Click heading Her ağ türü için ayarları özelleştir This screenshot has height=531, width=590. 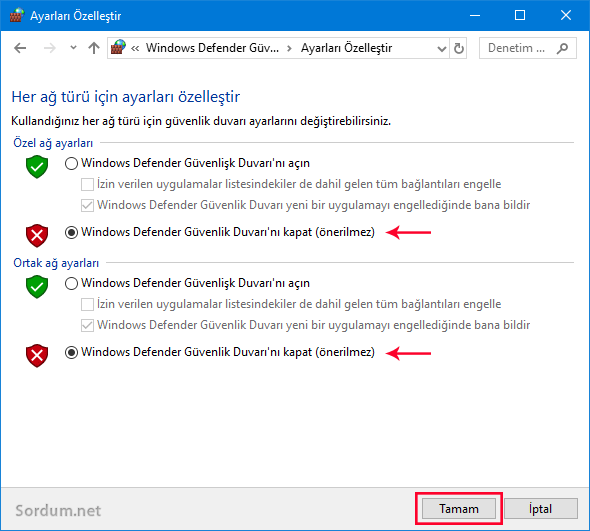pos(126,97)
